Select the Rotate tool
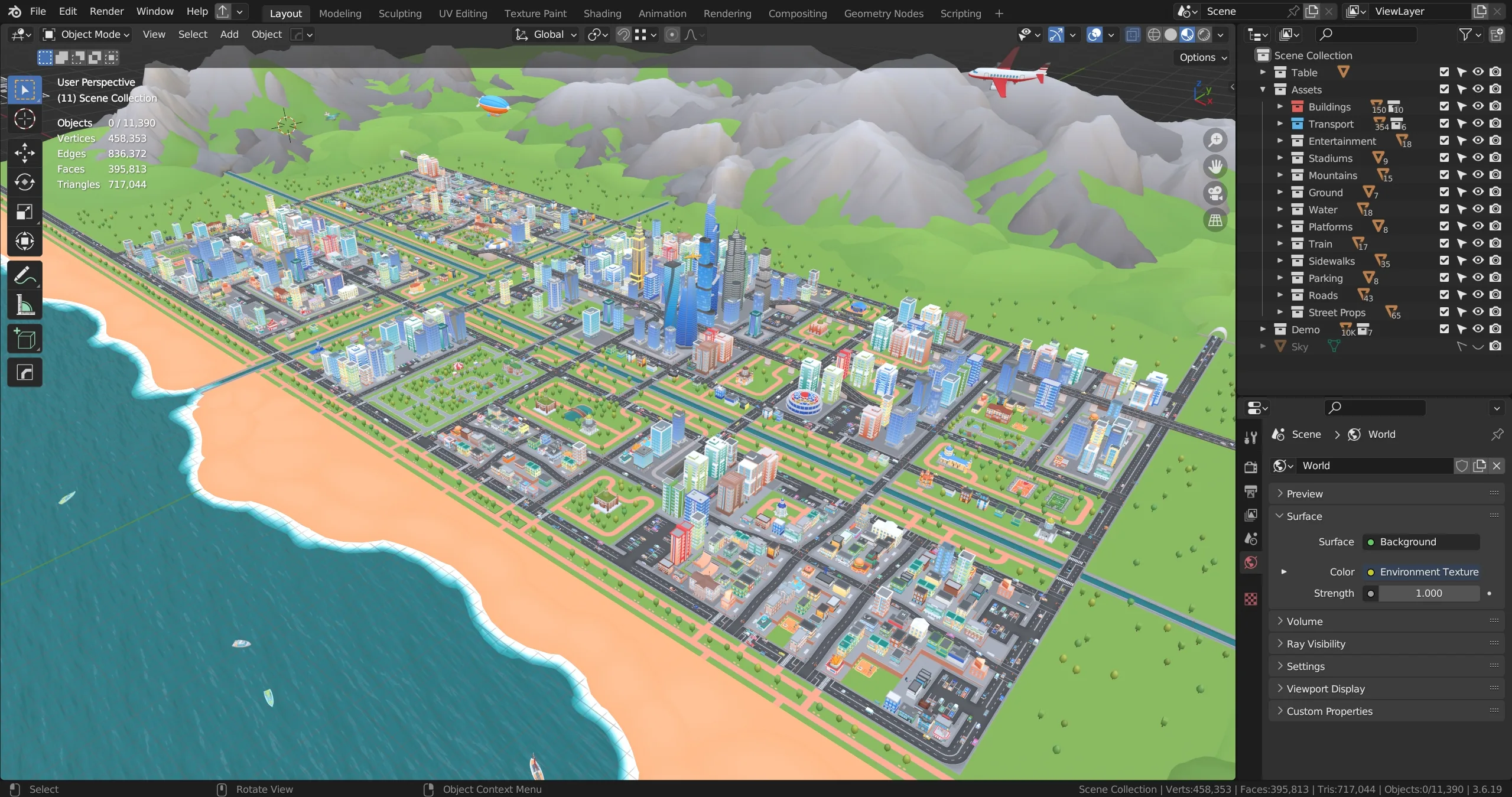Screen dimensions: 1512x797 click(24, 182)
